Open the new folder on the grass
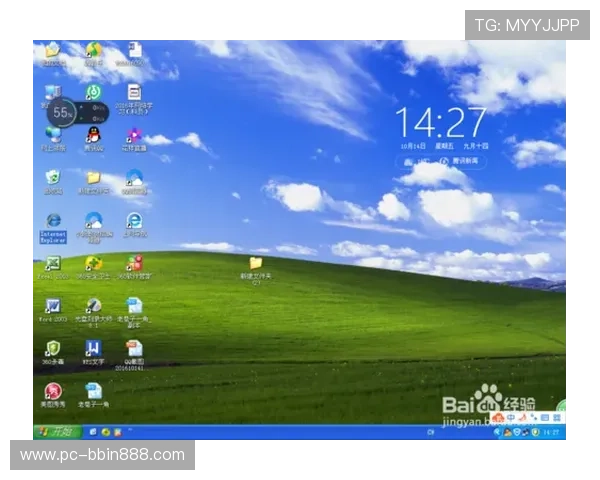This screenshot has height=480, width=600. pyautogui.click(x=256, y=263)
